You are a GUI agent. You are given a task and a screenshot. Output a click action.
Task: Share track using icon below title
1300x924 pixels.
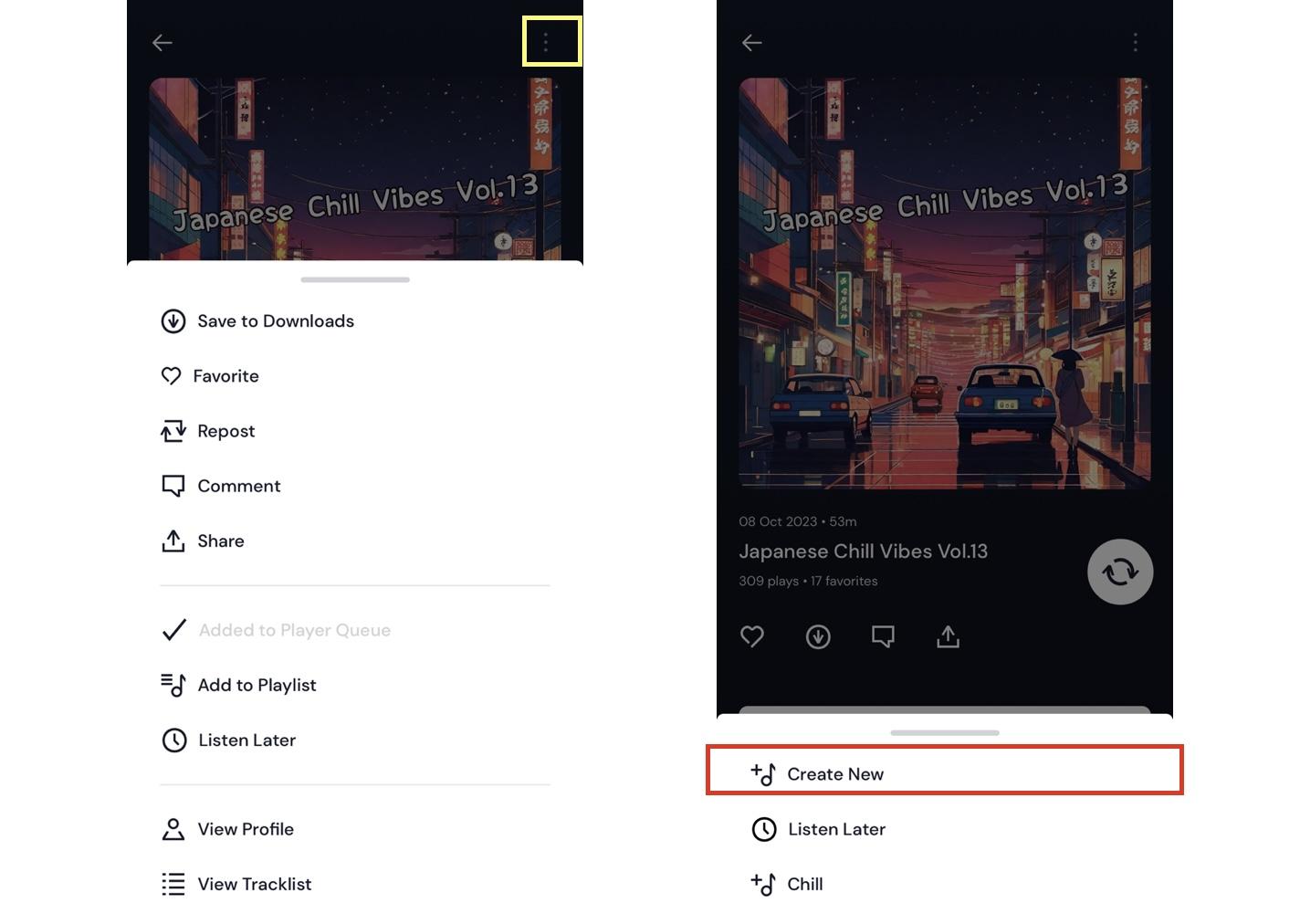[x=948, y=636]
